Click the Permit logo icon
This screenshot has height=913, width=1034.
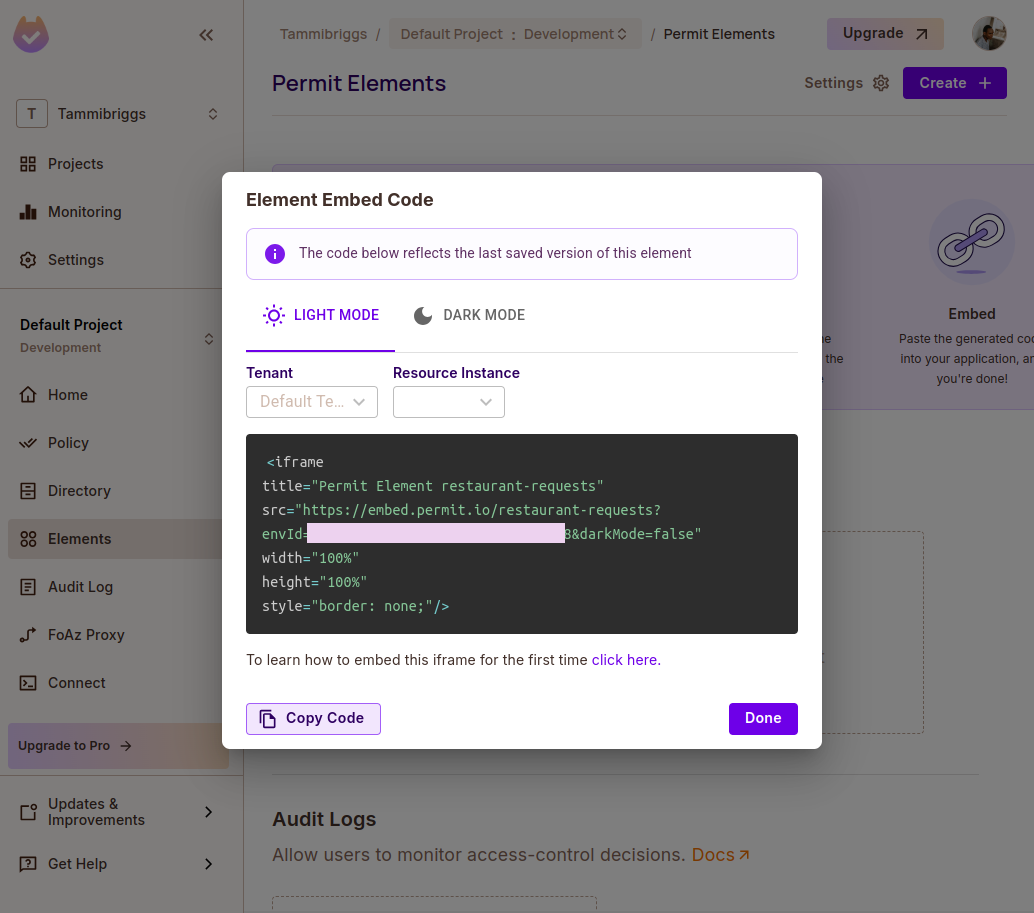pos(31,35)
